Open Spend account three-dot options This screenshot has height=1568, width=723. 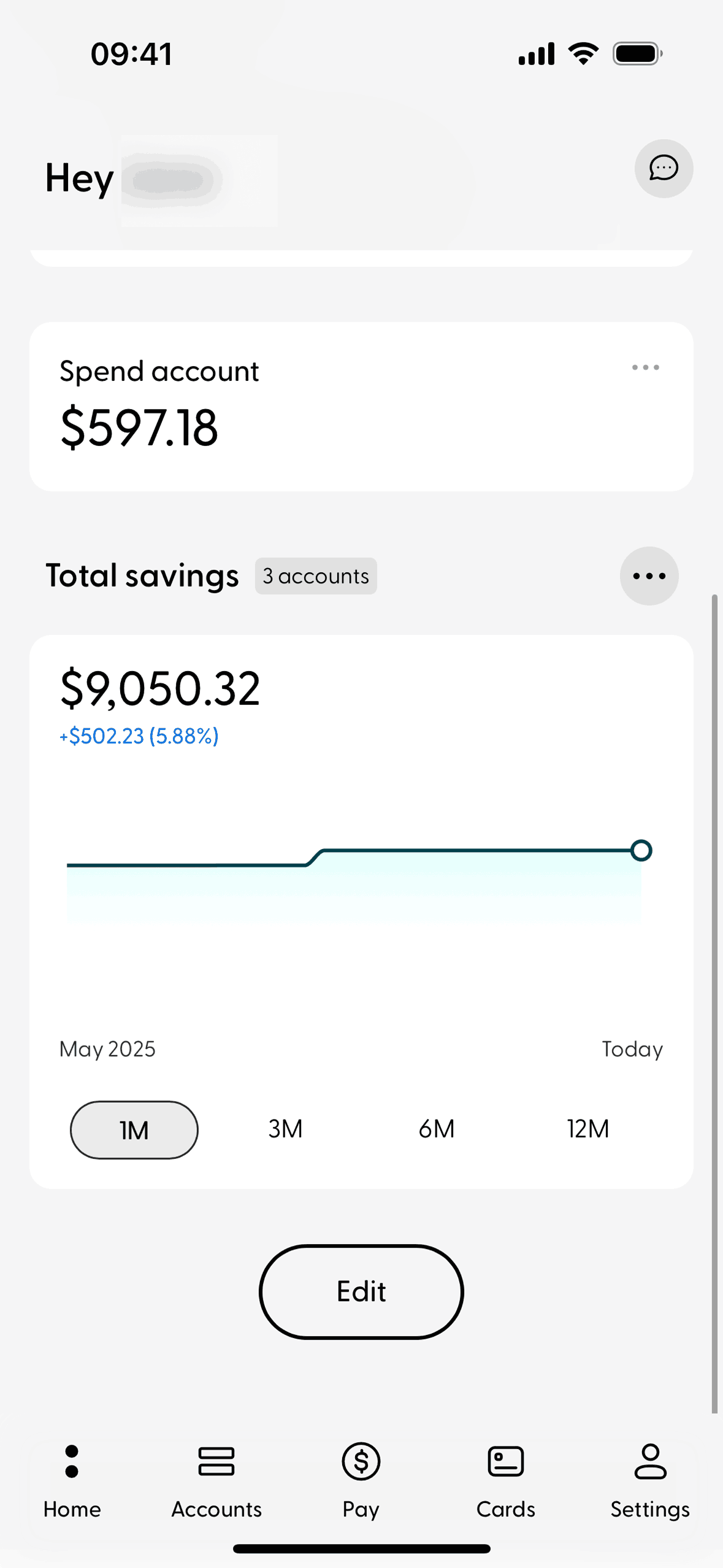645,367
